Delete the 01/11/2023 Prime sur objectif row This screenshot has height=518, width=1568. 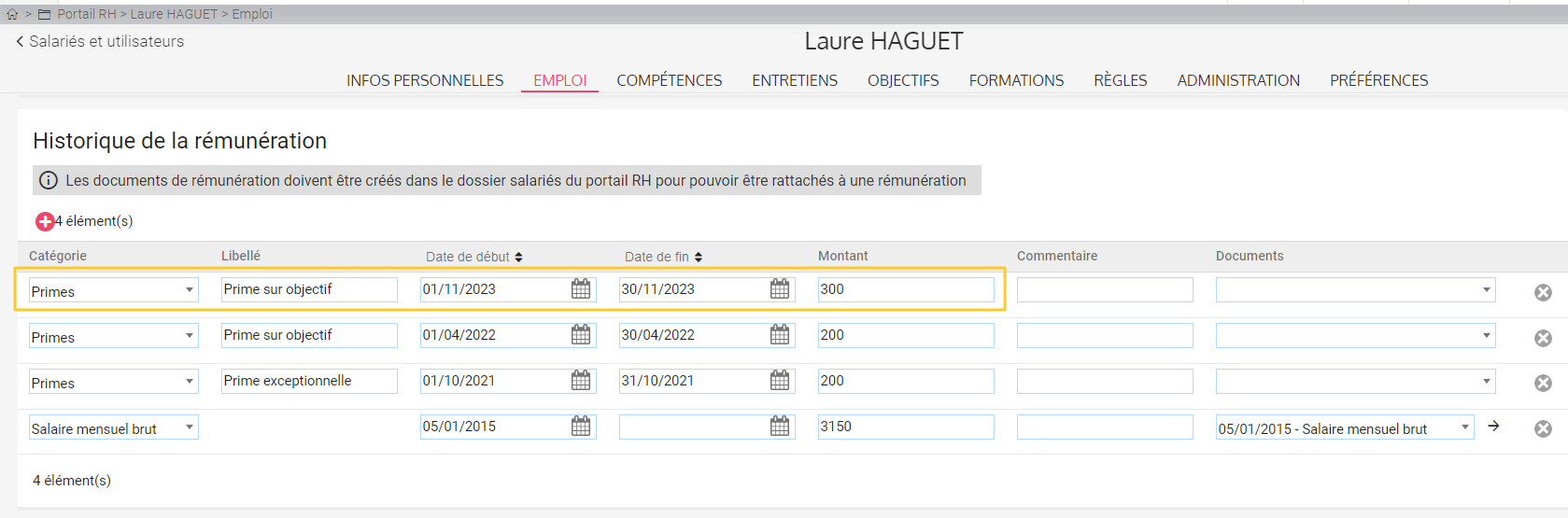1543,292
